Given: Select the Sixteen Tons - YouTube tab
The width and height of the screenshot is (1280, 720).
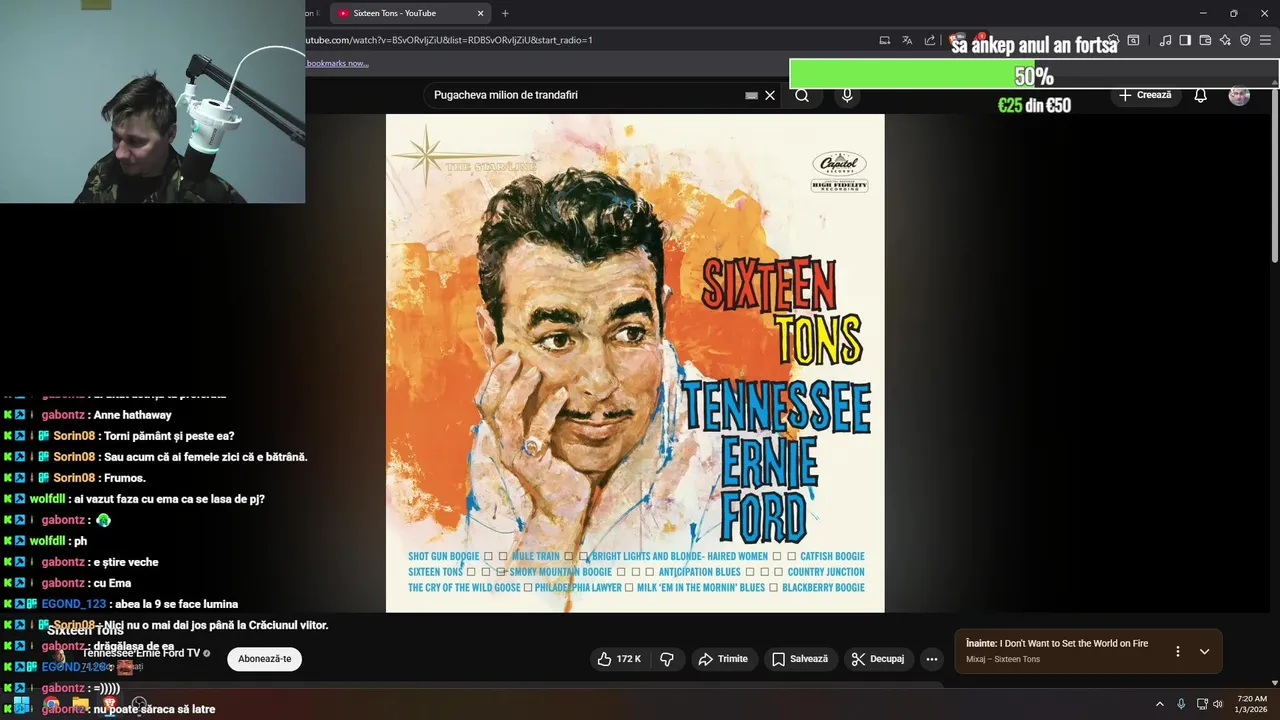Looking at the screenshot, I should (408, 13).
